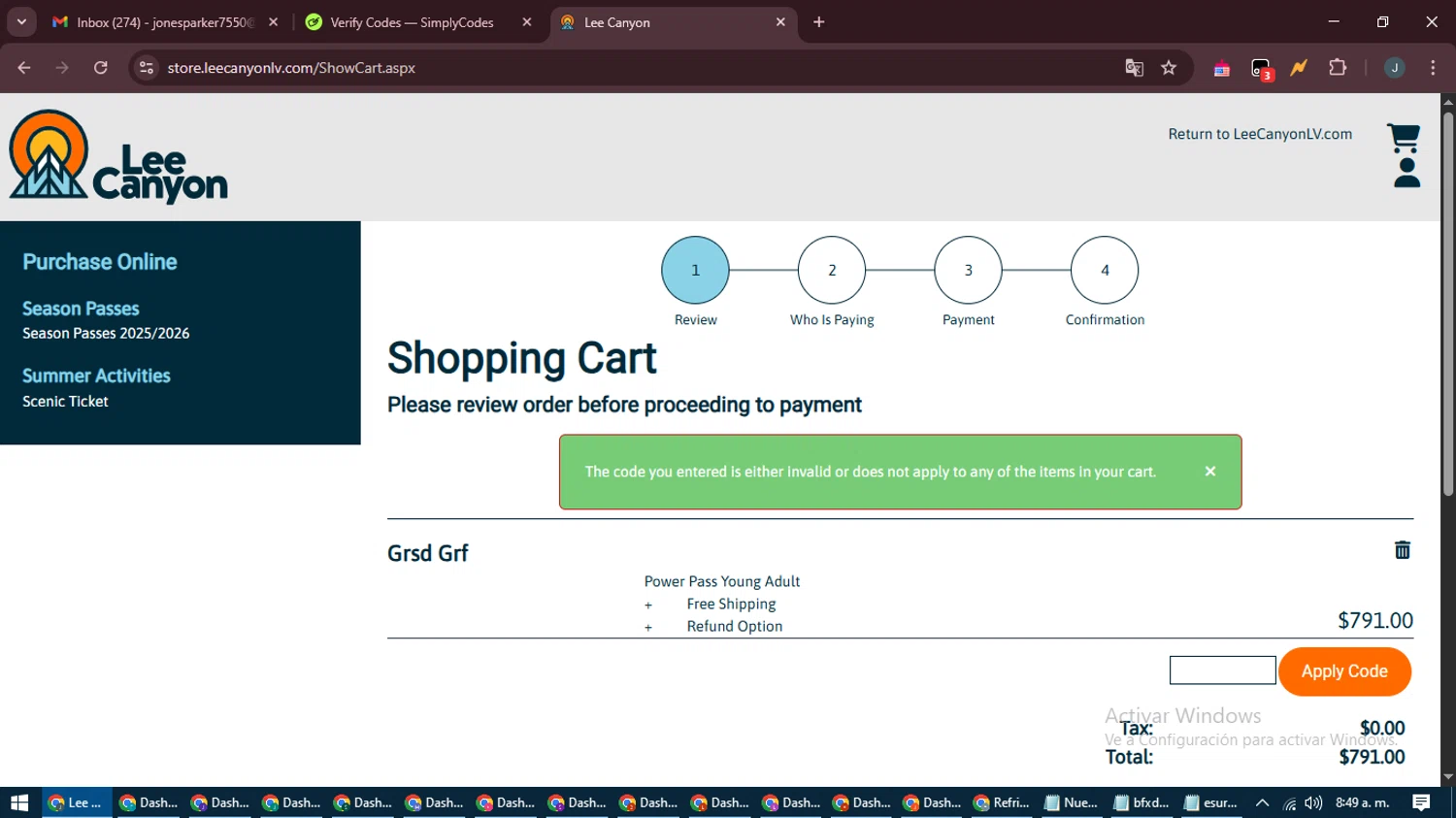Click Return to LeeCanyonLV.com link
The width and height of the screenshot is (1456, 818).
(x=1260, y=134)
